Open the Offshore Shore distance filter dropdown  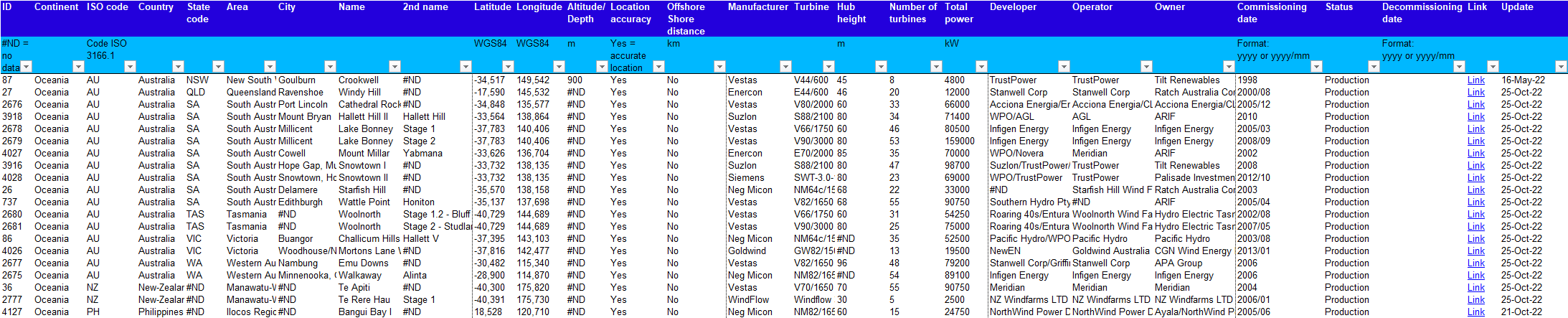click(719, 67)
